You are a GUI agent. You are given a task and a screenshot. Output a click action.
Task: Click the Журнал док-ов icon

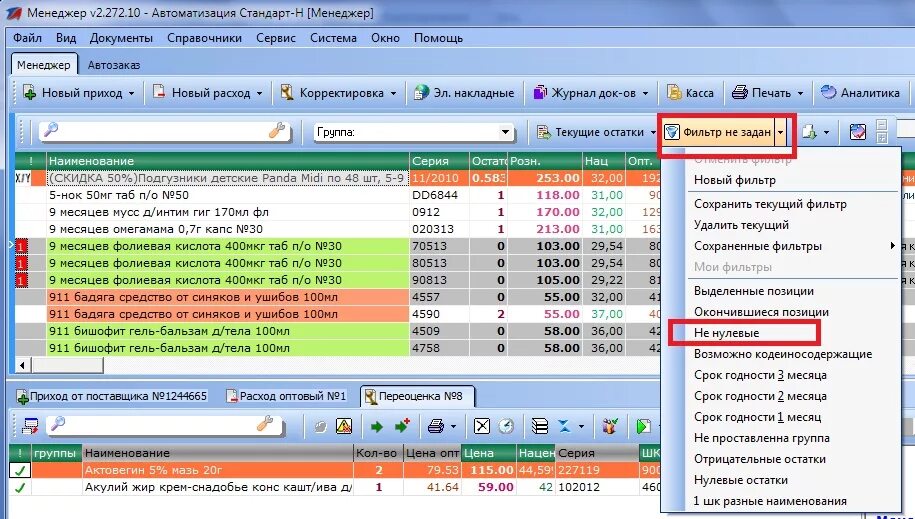540,92
